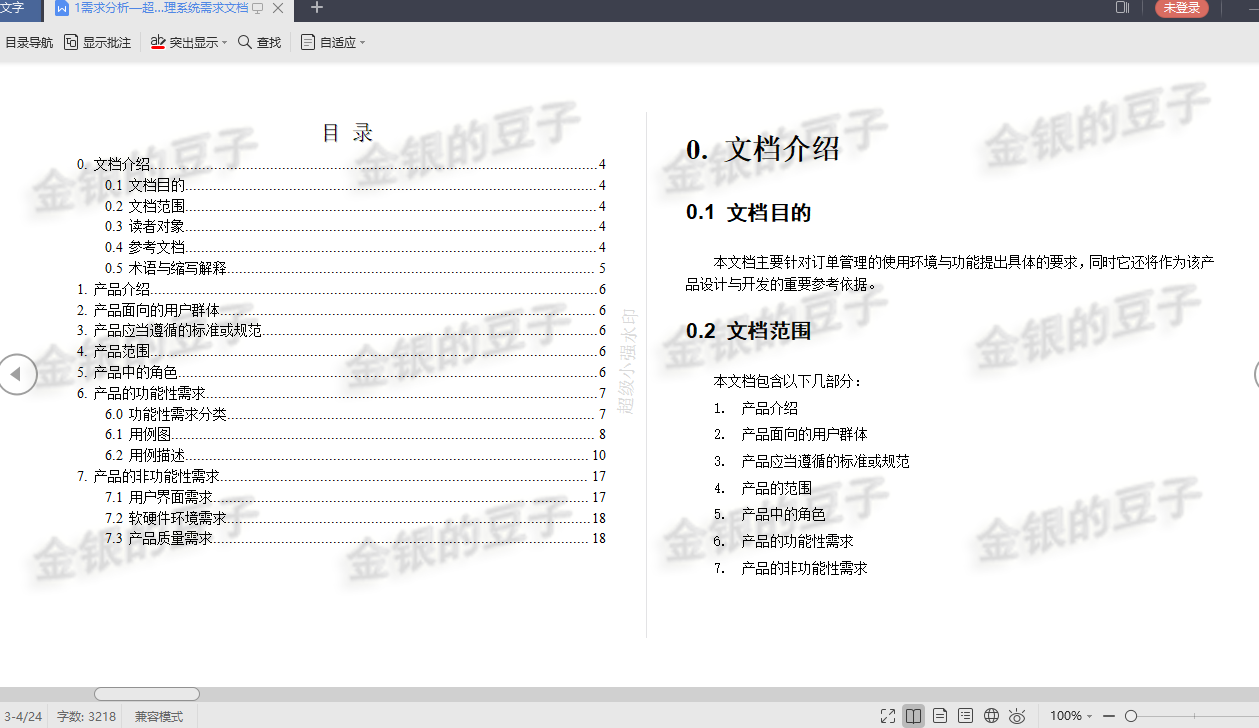Click the 显示批注 show comments icon

70,43
